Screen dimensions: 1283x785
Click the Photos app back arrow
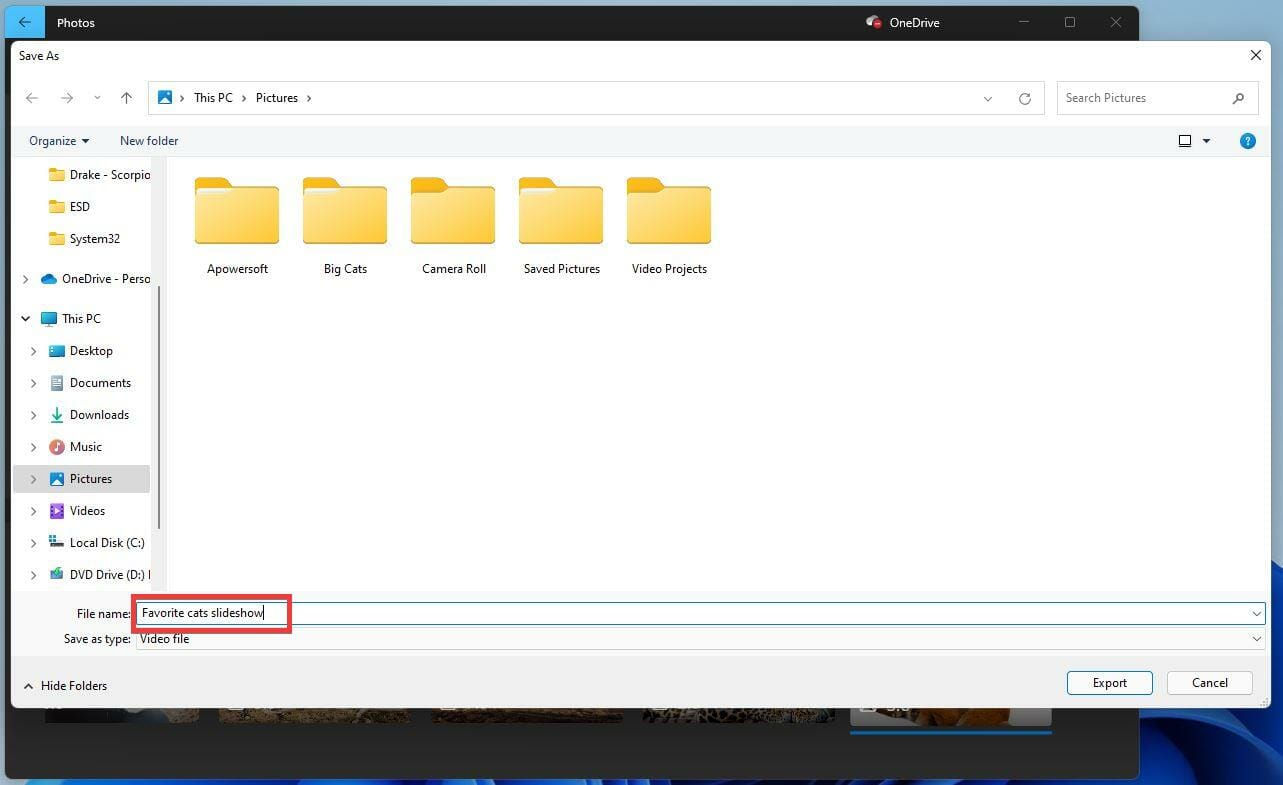pos(24,21)
